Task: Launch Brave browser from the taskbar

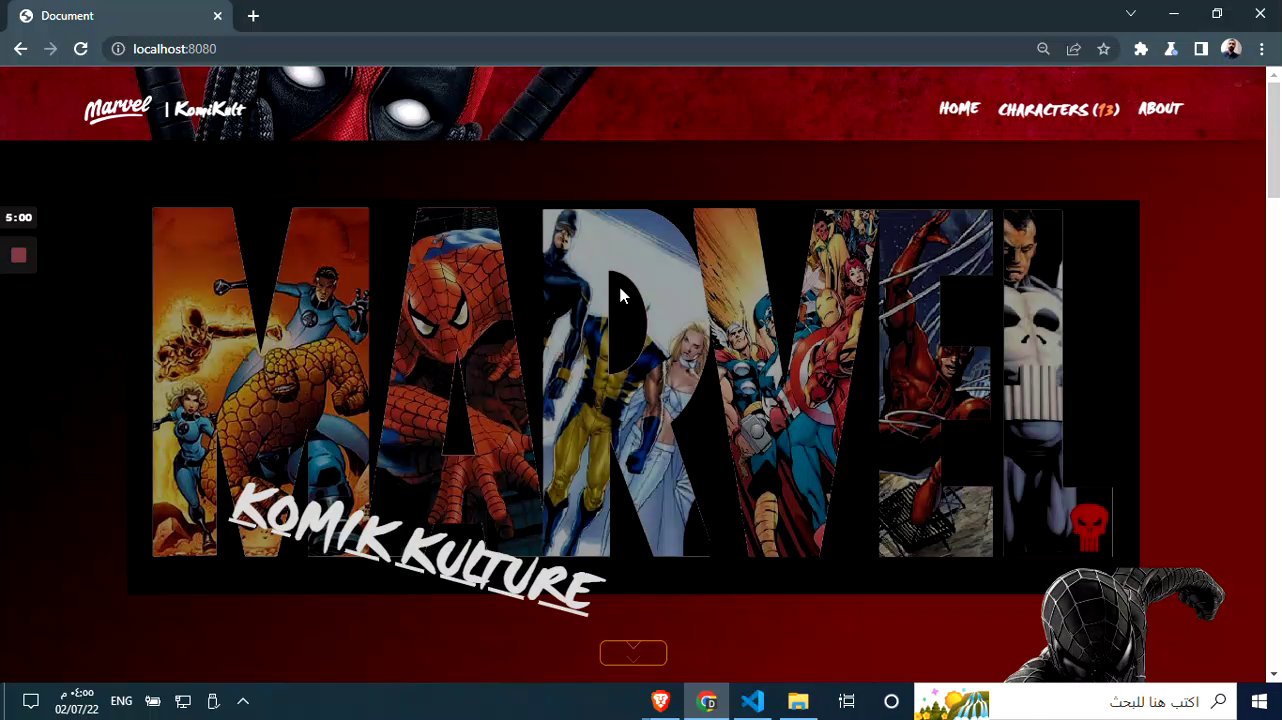Action: pyautogui.click(x=660, y=702)
